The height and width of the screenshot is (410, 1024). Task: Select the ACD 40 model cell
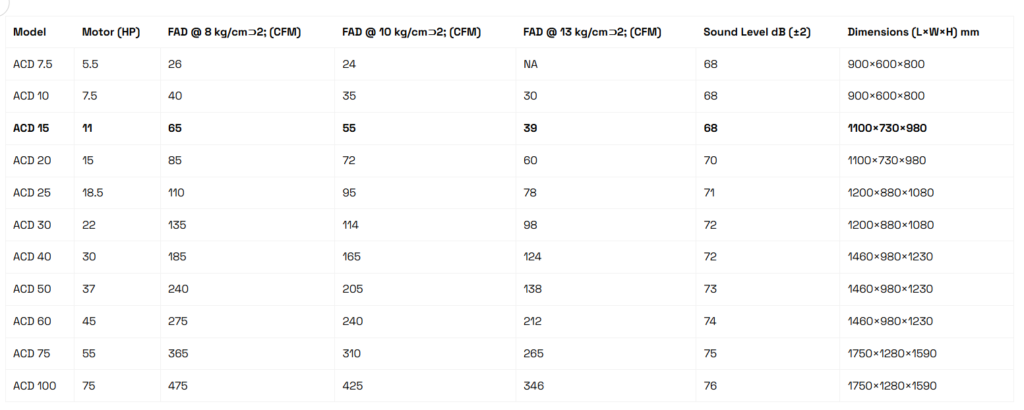[x=29, y=257]
